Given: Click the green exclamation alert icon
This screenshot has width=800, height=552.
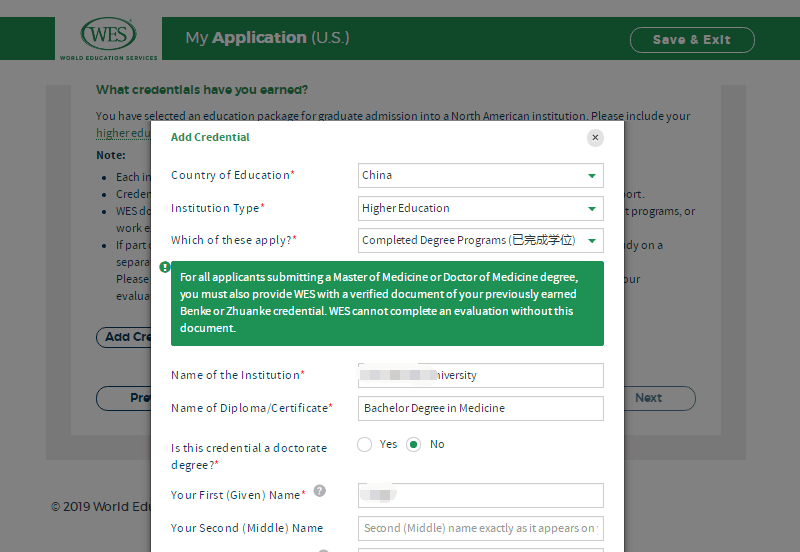Looking at the screenshot, I should tap(165, 268).
